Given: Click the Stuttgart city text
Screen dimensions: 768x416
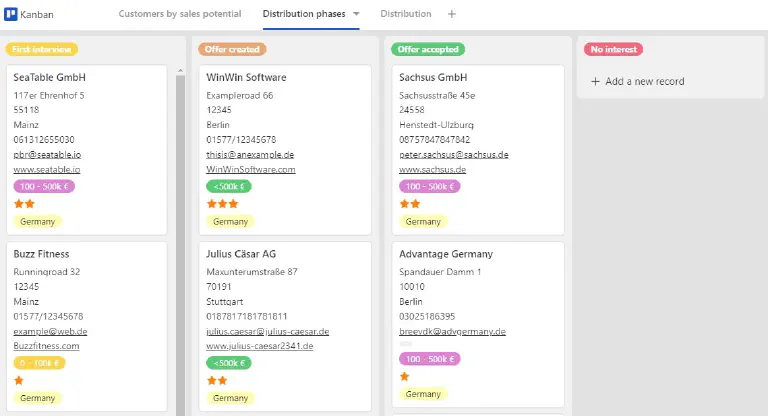Looking at the screenshot, I should (x=225, y=302).
